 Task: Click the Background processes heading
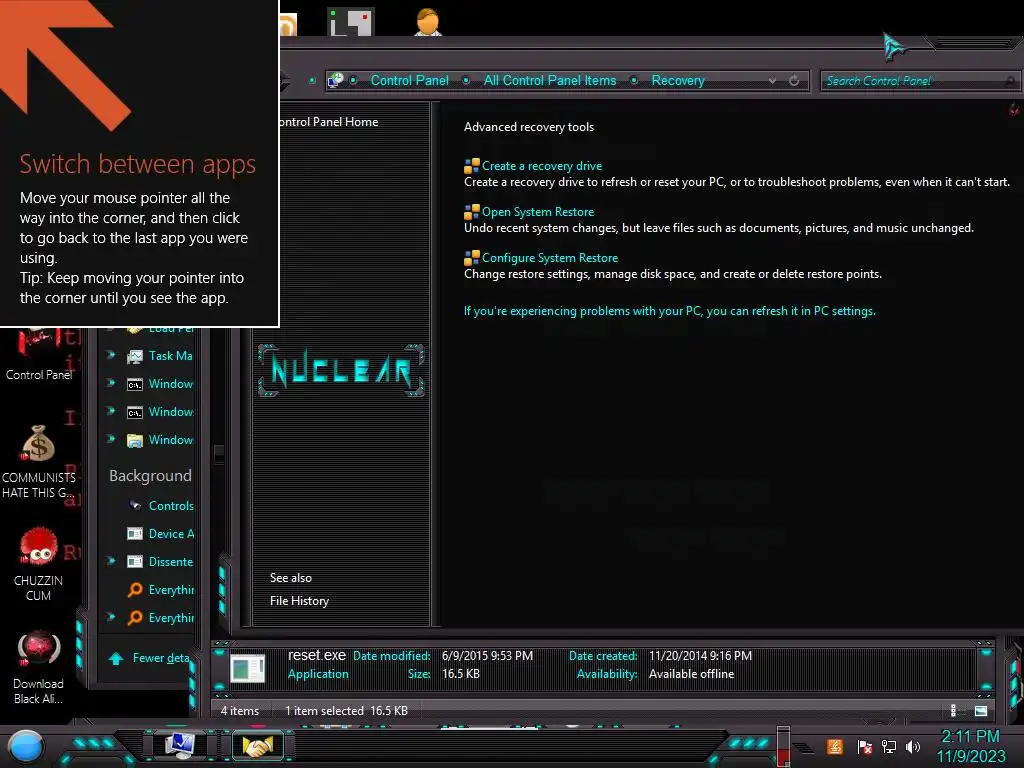tap(150, 475)
